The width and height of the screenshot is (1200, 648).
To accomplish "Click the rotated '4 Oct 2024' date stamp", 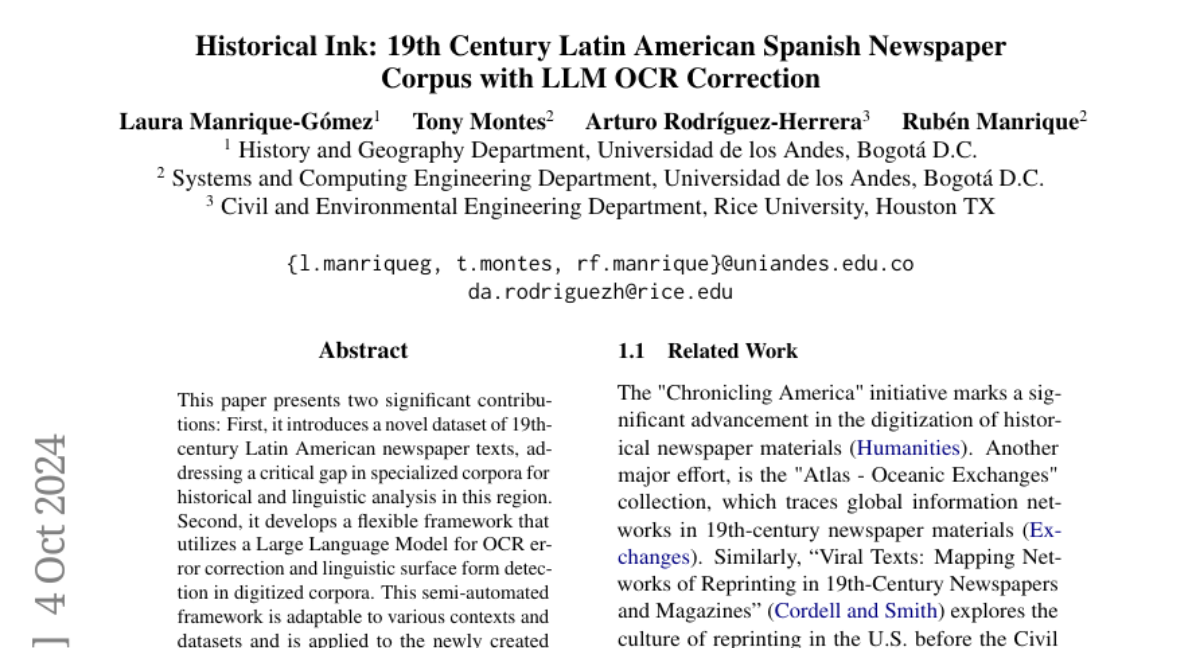I will click(x=50, y=522).
